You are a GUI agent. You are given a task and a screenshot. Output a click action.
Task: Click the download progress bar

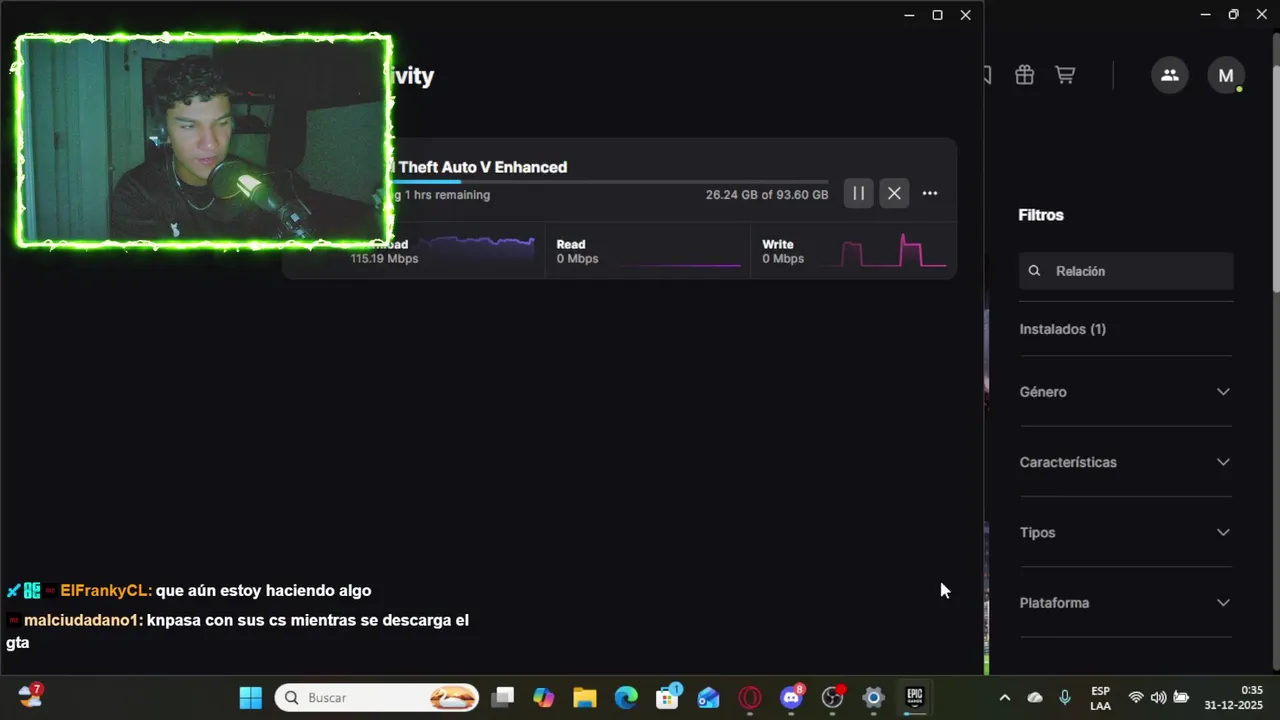610,182
